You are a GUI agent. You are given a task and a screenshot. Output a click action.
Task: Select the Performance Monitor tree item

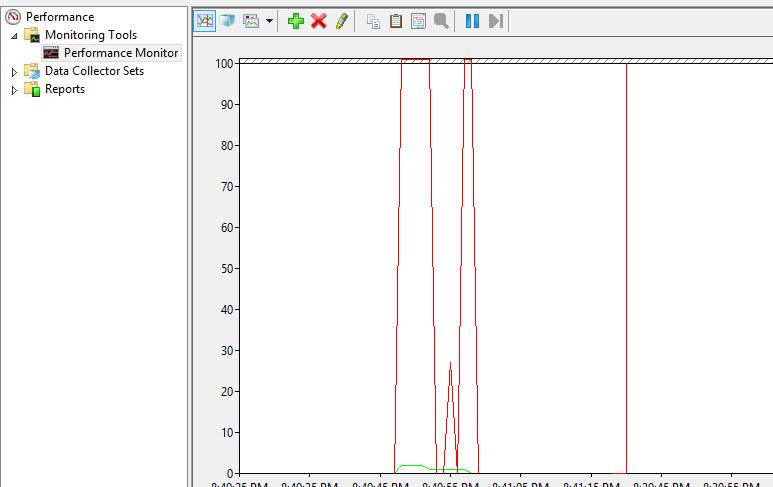pyautogui.click(x=121, y=53)
